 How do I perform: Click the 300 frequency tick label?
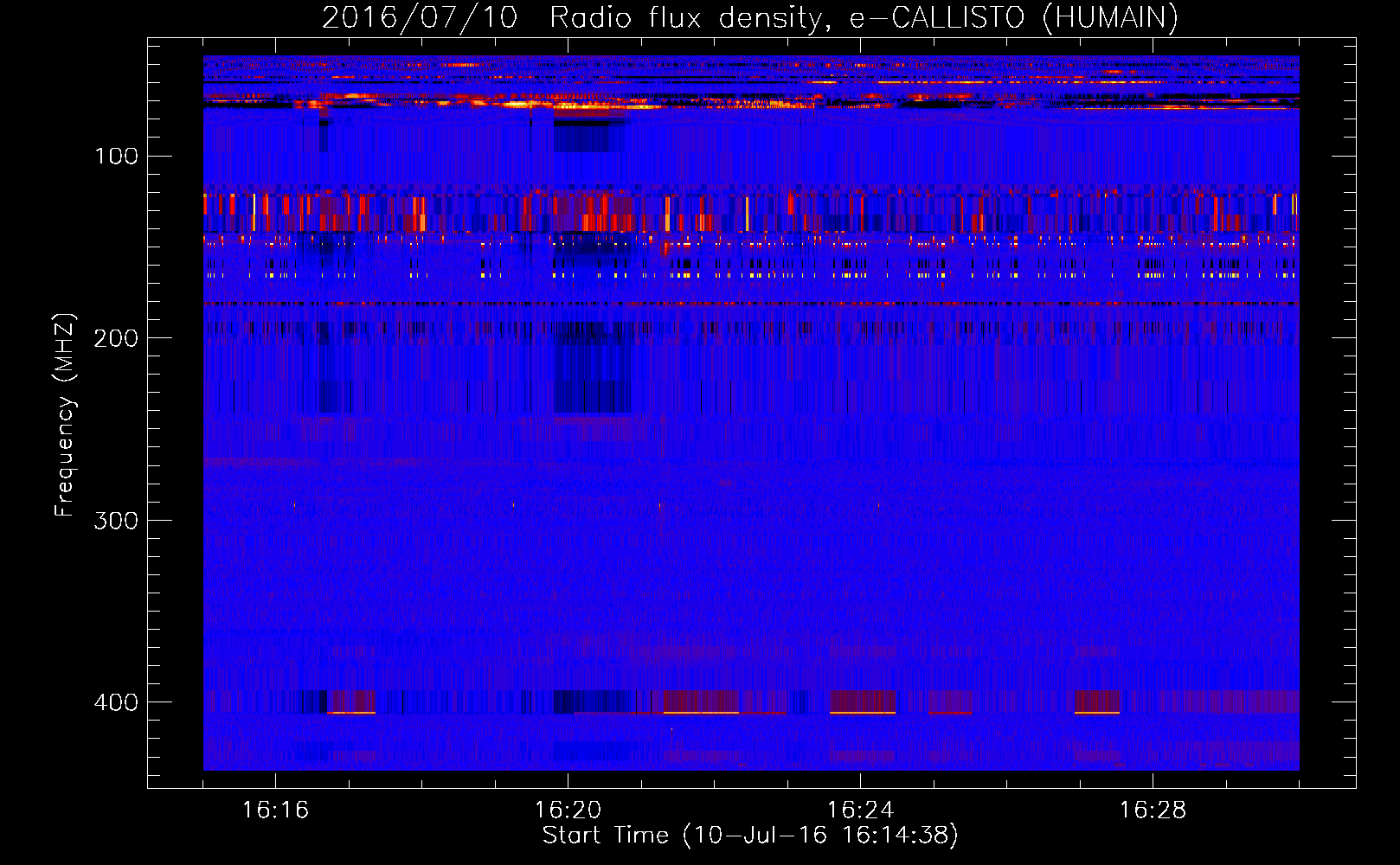coord(117,521)
